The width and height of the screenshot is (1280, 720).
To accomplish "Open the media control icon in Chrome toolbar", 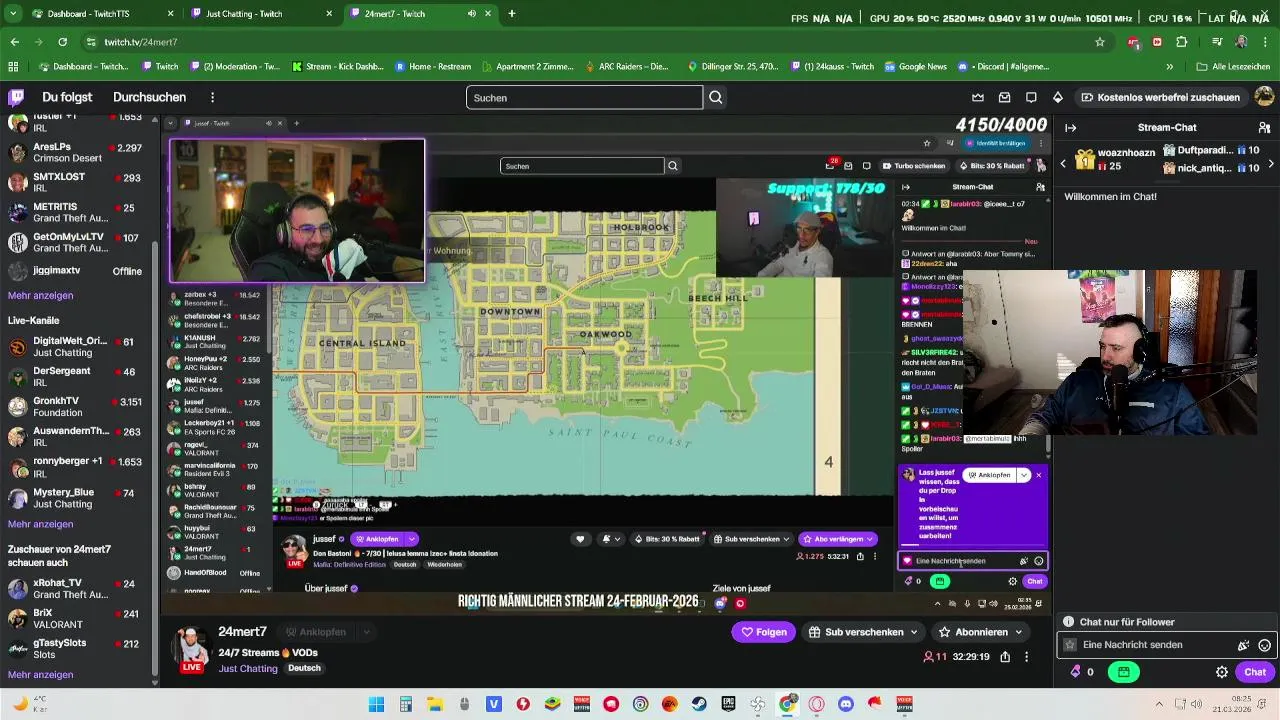I will pos(1217,42).
